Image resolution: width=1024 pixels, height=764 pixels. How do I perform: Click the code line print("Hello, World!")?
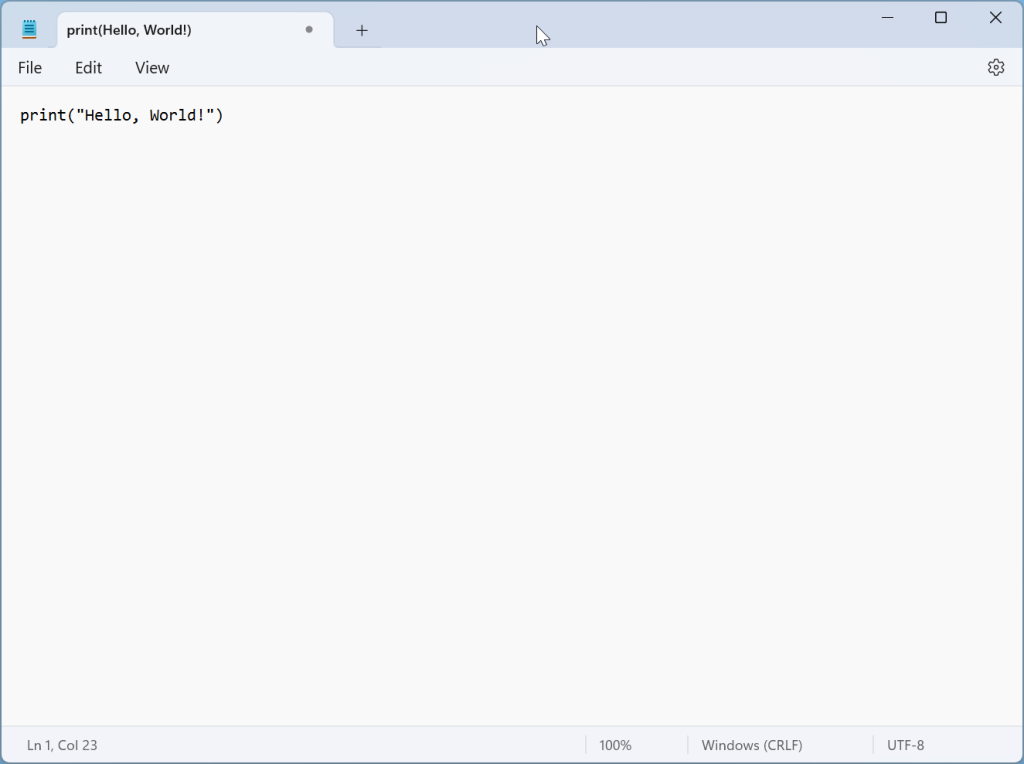click(121, 116)
